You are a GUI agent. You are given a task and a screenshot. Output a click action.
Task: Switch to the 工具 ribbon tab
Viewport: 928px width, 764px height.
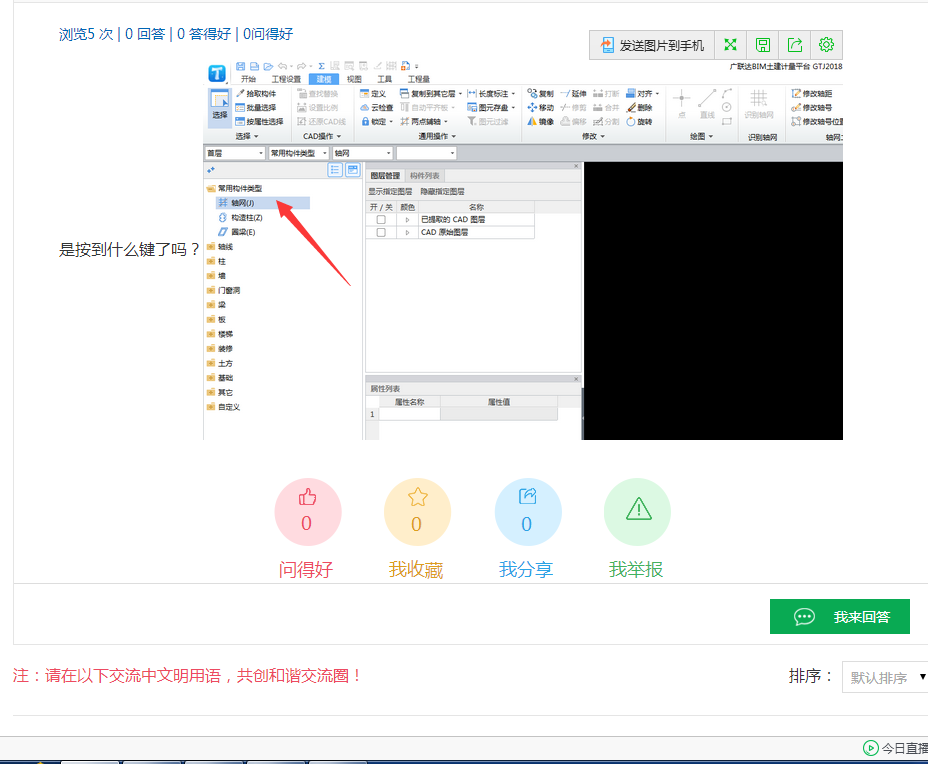tap(385, 79)
